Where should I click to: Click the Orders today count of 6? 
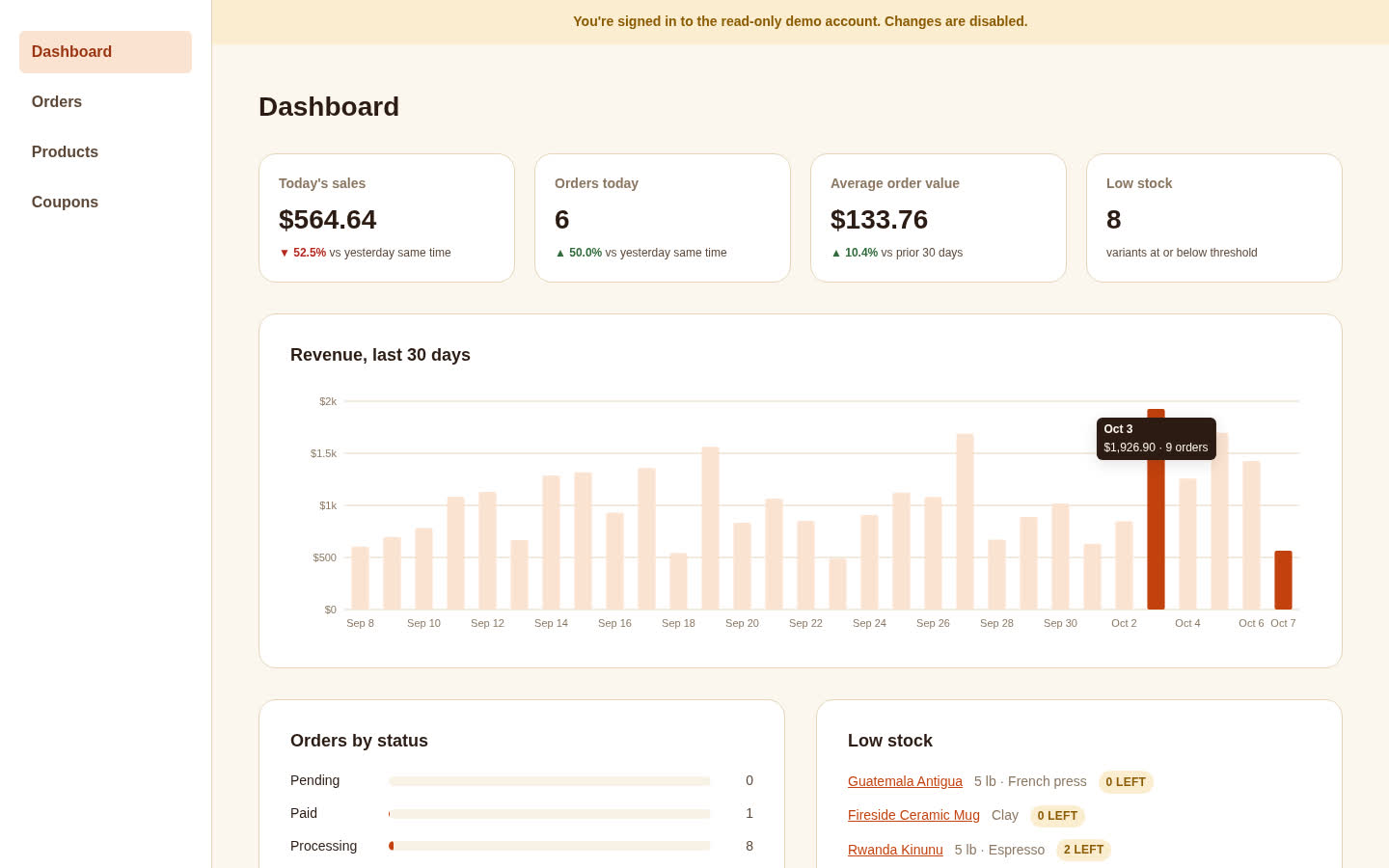[x=561, y=220]
